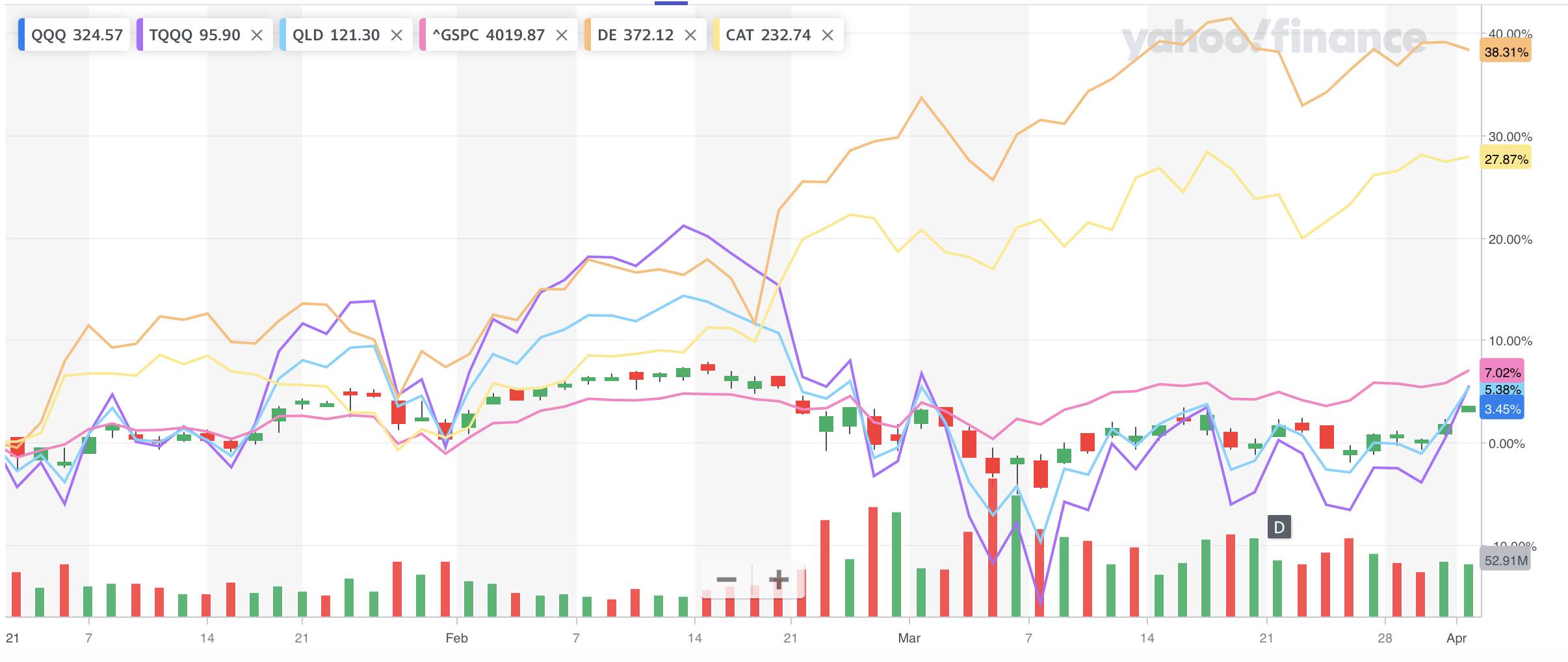1568x662 pixels.
Task: Remove the TQQQ comparison ticker
Action: tap(257, 35)
